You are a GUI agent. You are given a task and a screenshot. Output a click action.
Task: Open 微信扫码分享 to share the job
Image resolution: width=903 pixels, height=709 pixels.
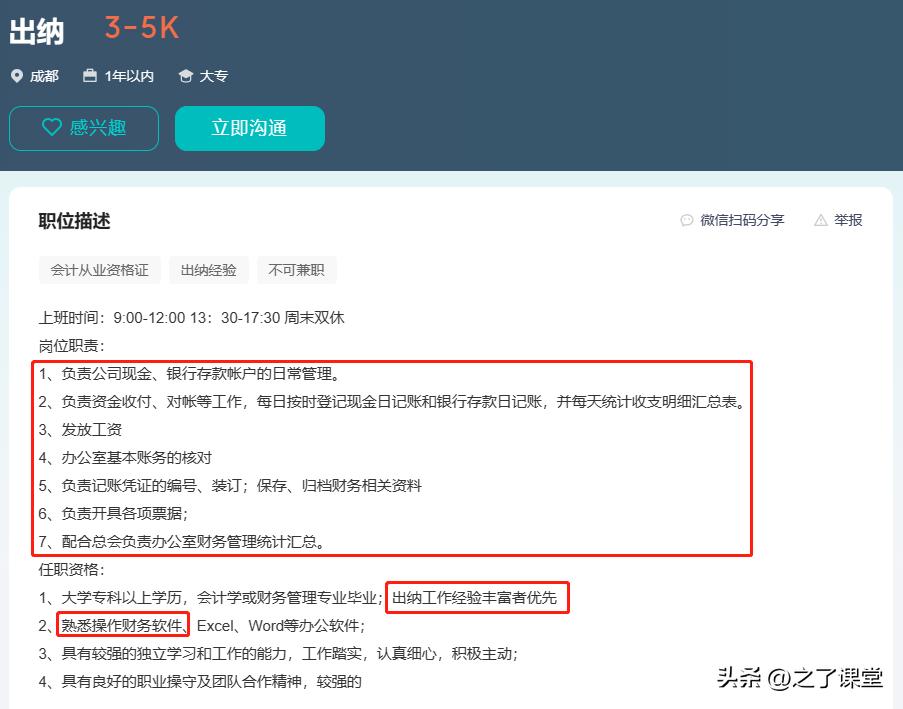pyautogui.click(x=742, y=220)
